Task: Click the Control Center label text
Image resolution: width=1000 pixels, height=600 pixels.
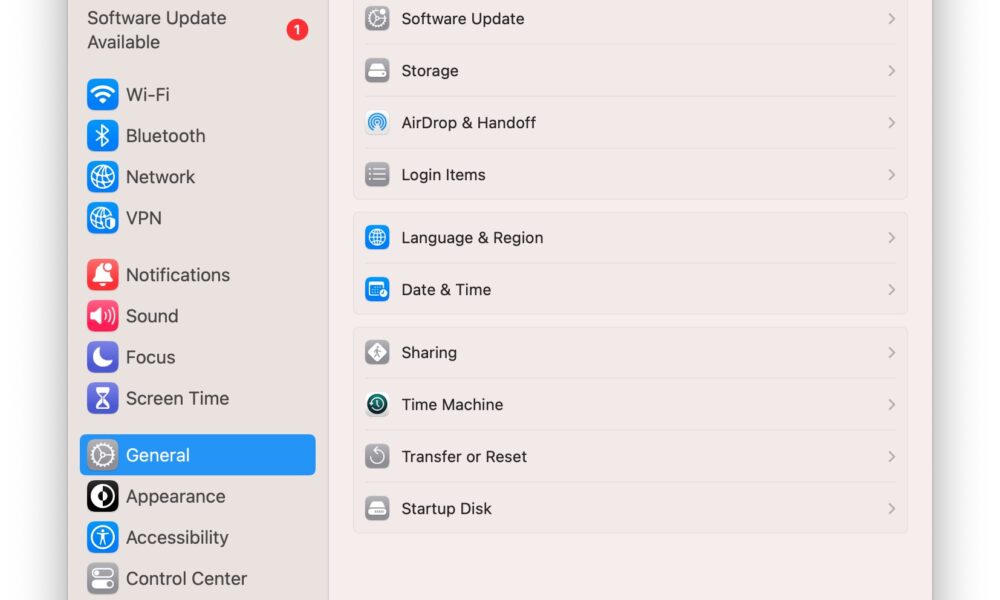Action: [x=186, y=578]
